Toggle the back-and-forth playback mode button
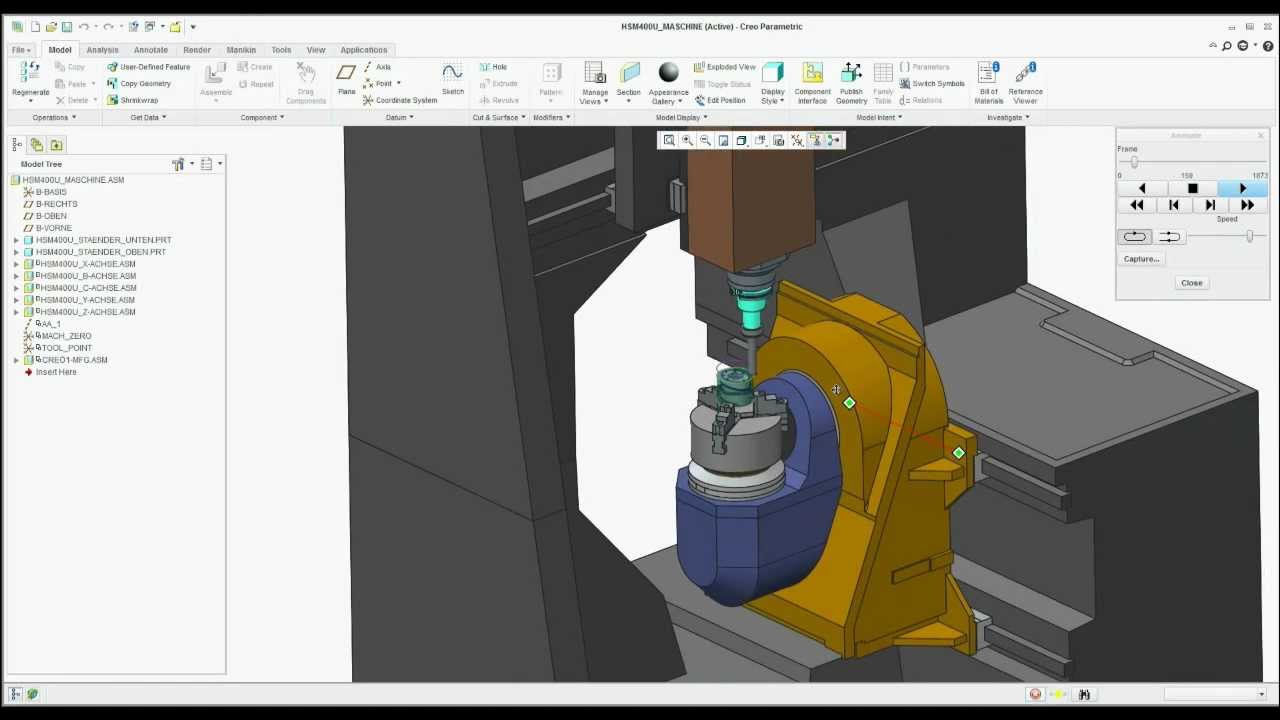1280x720 pixels. (1169, 237)
